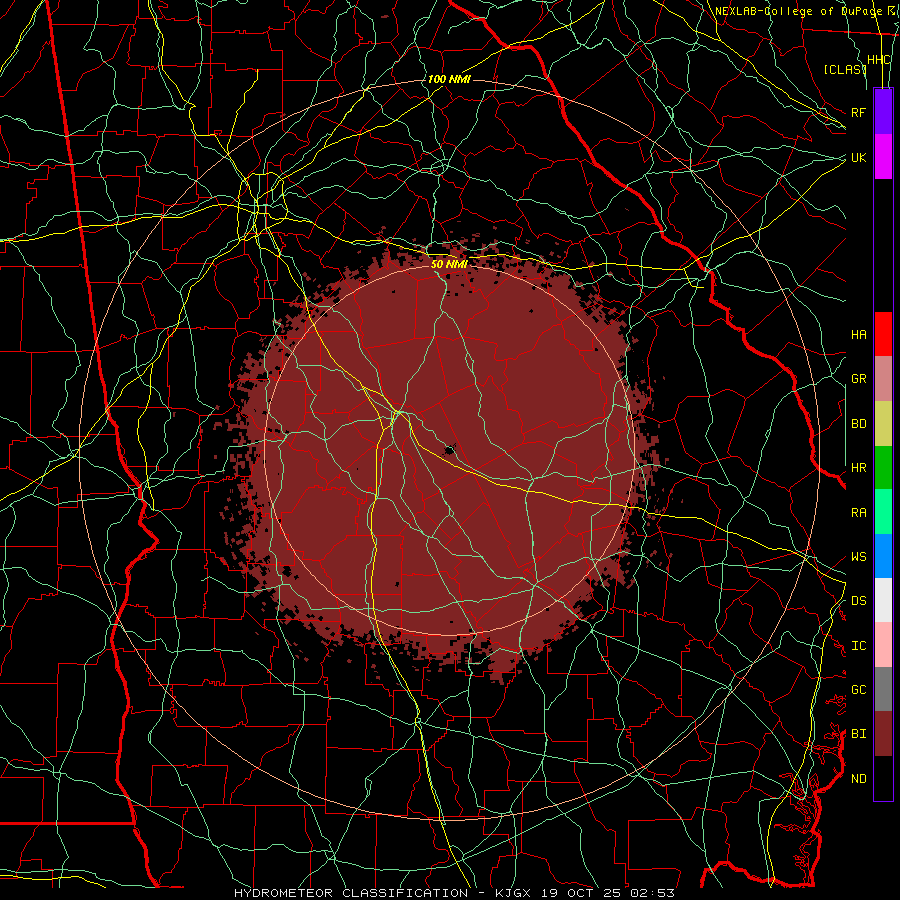Click the NEXLAB-College of DuPage header text
The image size is (900, 900).
[800, 11]
